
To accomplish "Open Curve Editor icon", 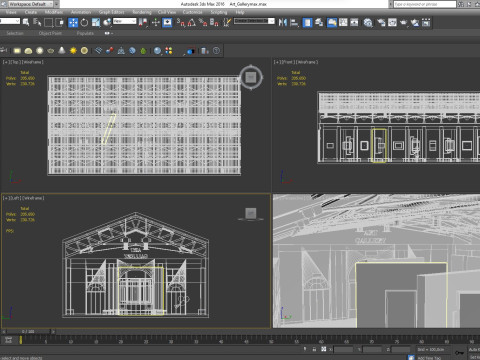I will pos(343,22).
